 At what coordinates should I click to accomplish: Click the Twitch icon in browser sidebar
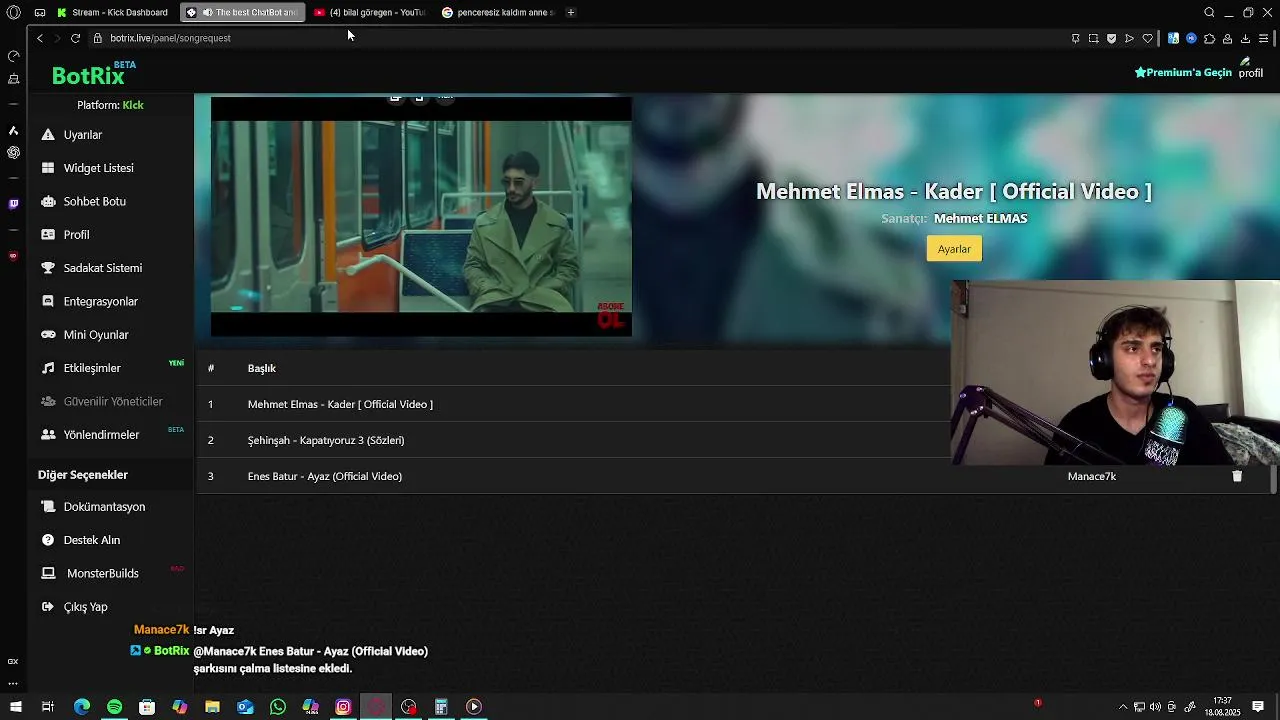[x=13, y=204]
